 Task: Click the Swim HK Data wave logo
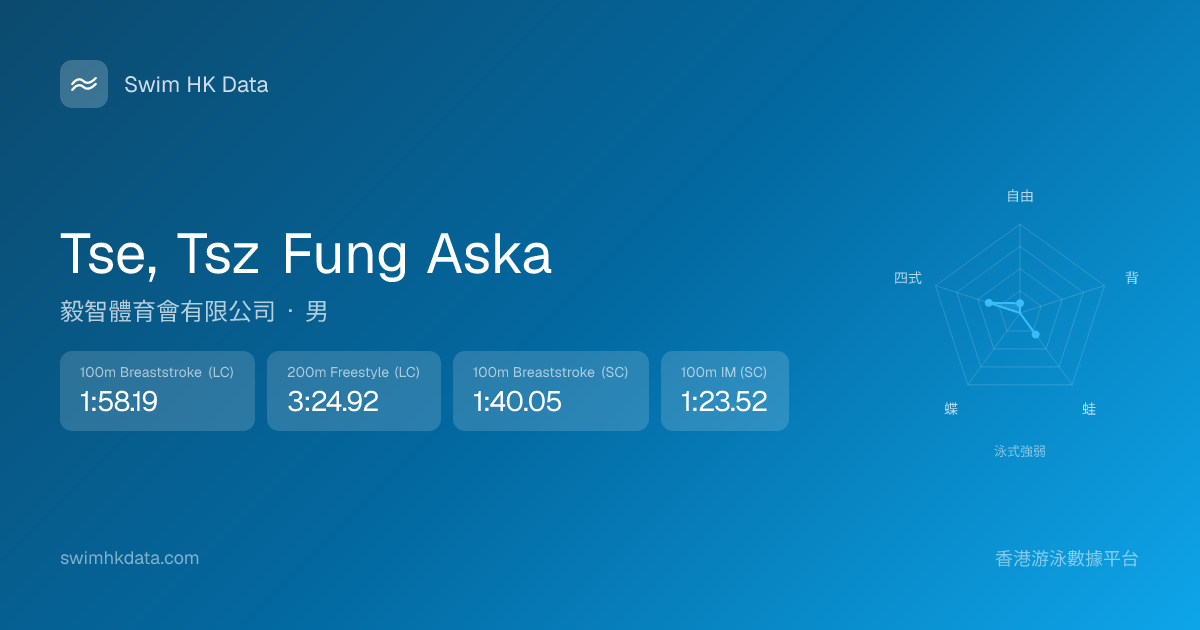84,84
